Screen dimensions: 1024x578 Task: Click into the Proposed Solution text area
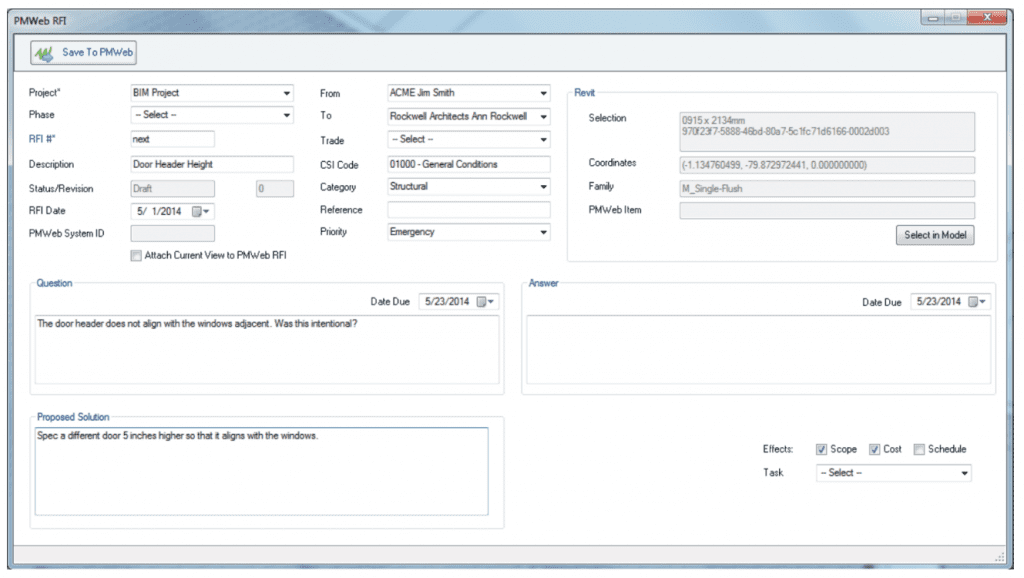tap(261, 472)
